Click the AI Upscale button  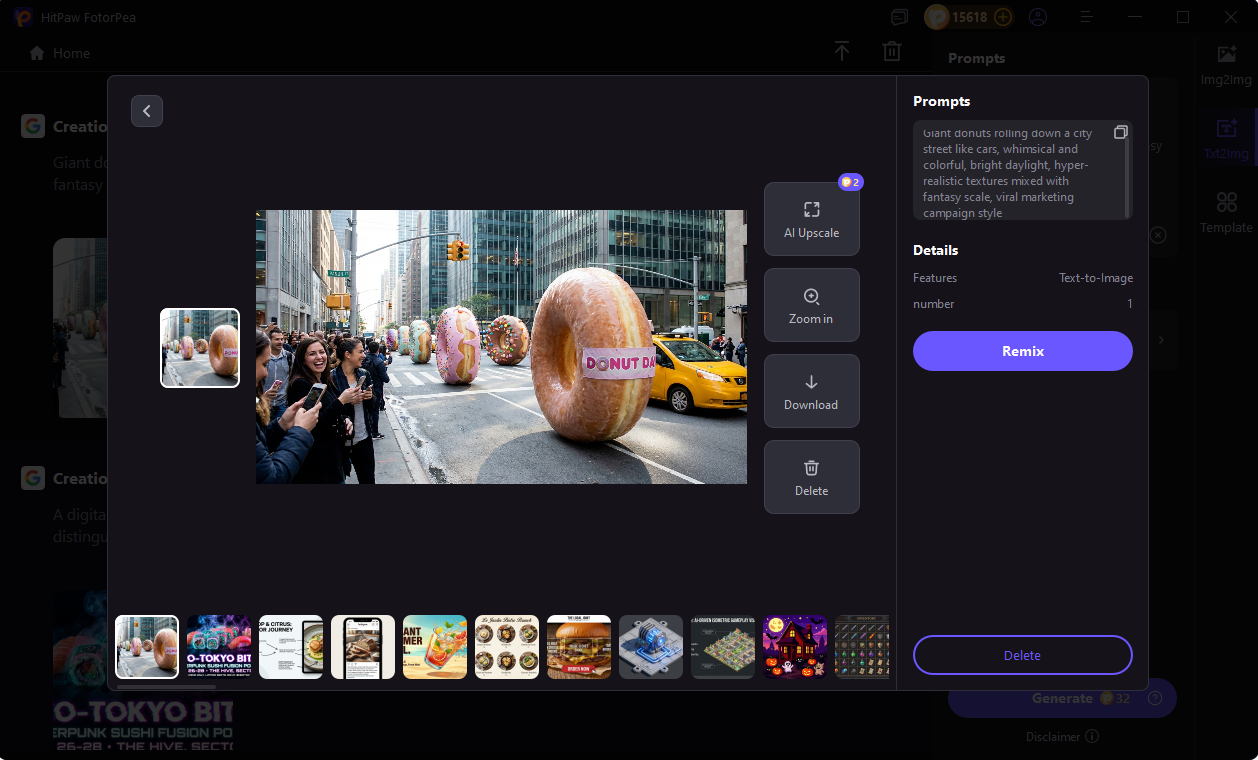(x=811, y=219)
